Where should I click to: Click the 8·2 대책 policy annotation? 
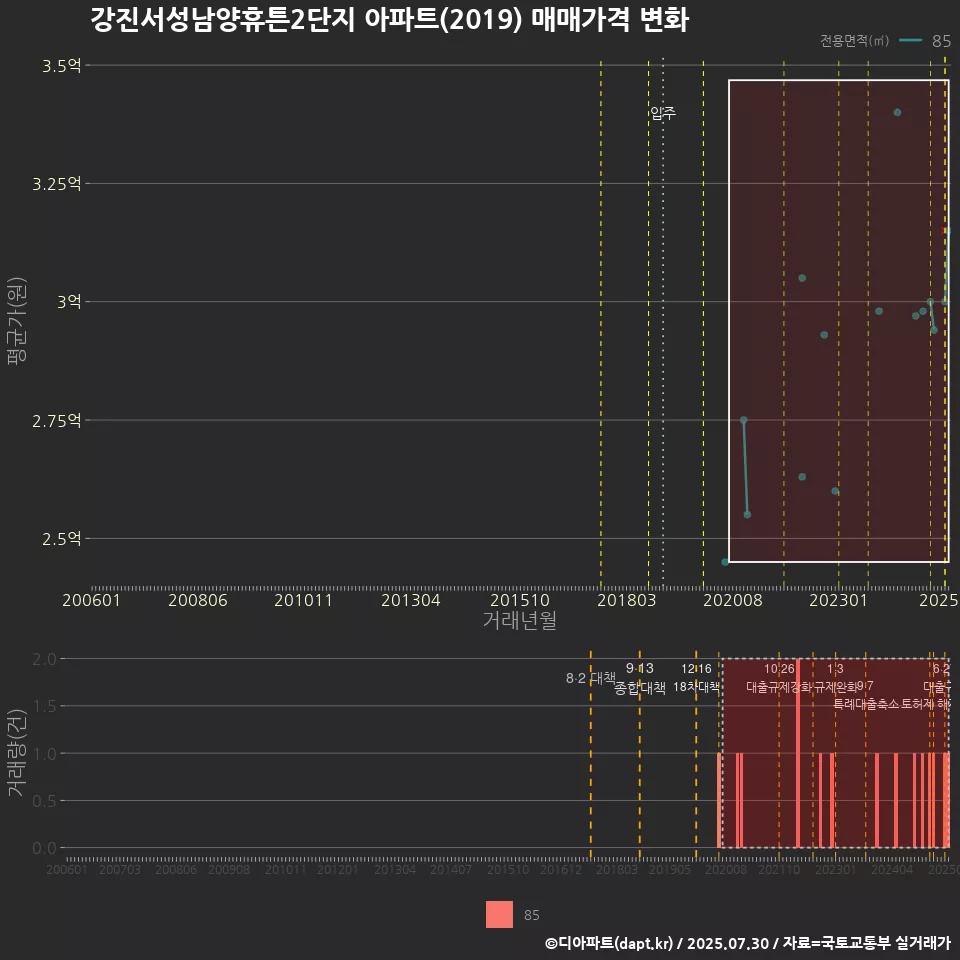point(591,678)
